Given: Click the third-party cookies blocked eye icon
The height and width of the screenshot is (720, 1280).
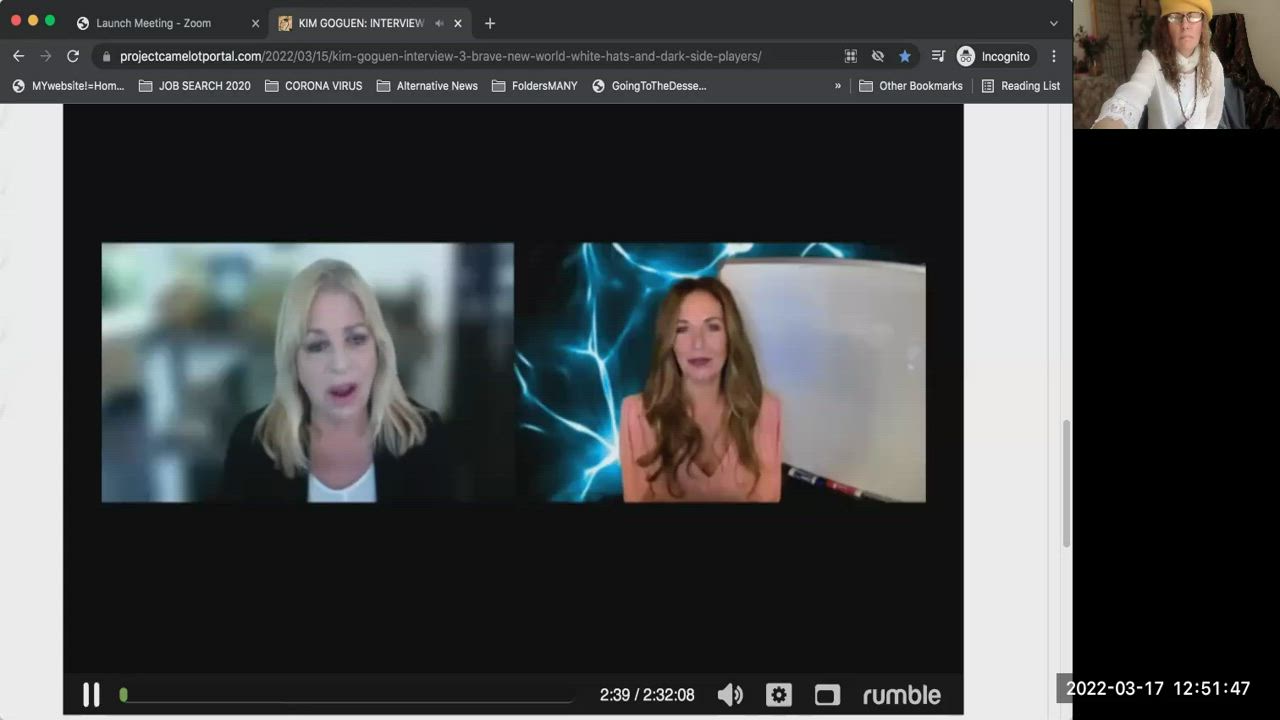Looking at the screenshot, I should pos(878,56).
